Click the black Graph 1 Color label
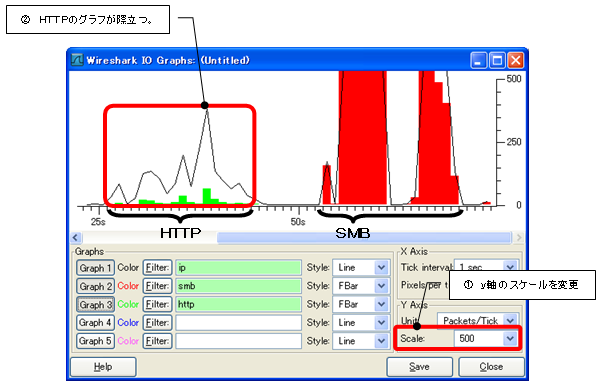Viewport: 599px width, 384px height. pos(128,267)
